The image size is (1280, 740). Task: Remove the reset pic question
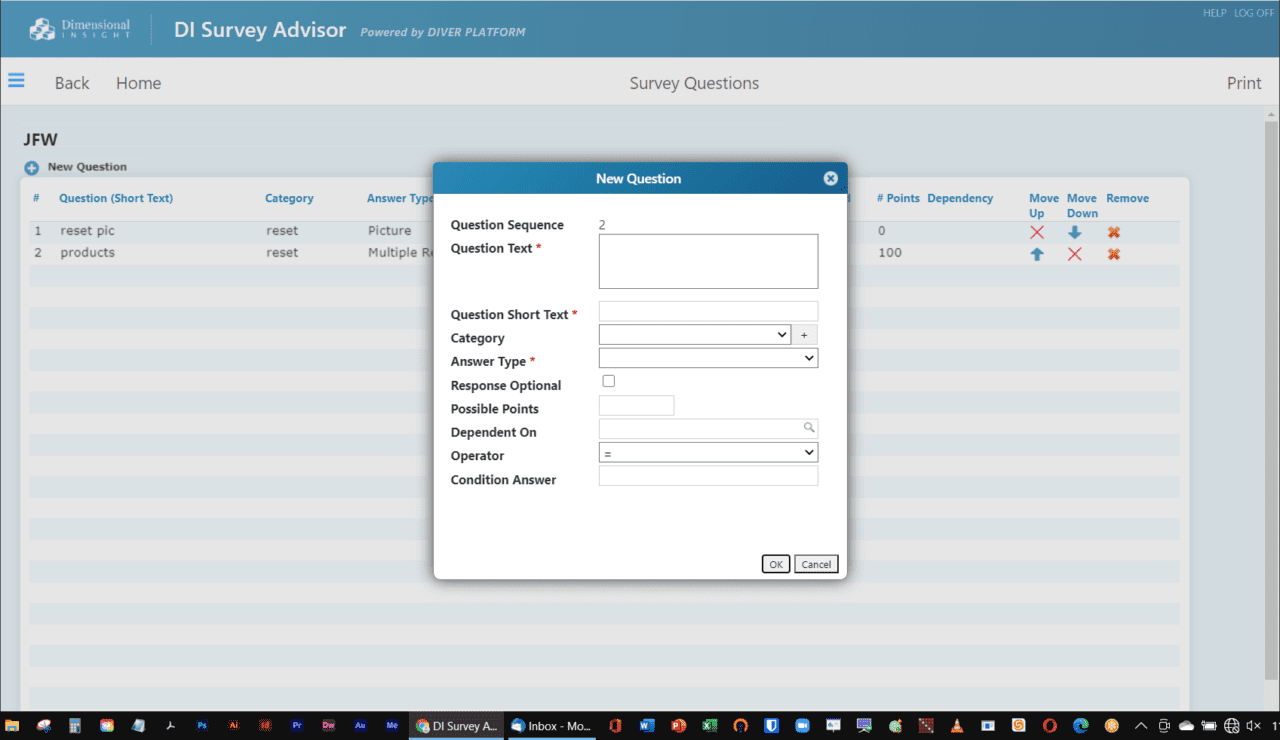tap(1113, 231)
